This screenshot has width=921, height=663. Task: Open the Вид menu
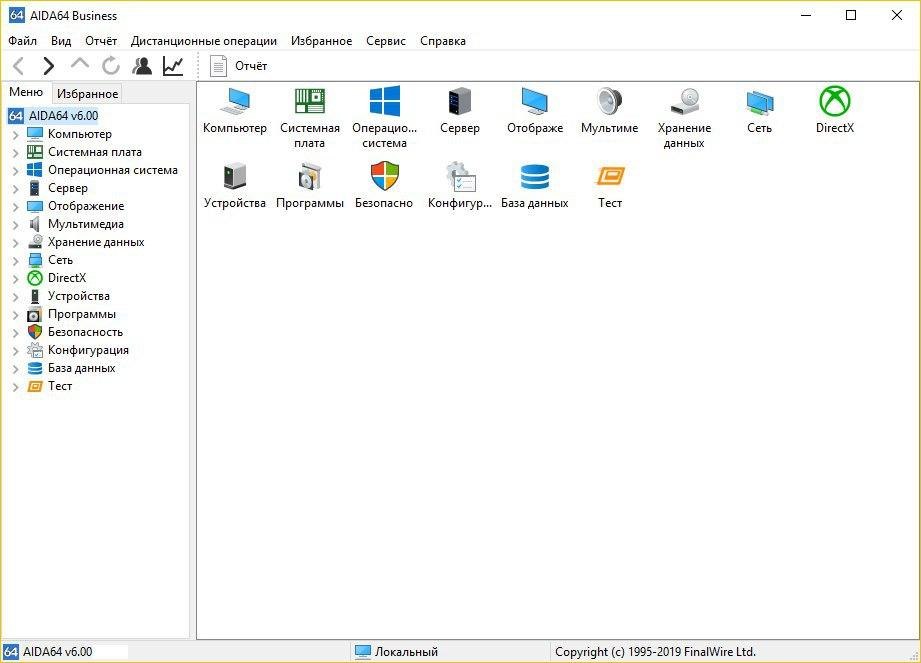[61, 41]
